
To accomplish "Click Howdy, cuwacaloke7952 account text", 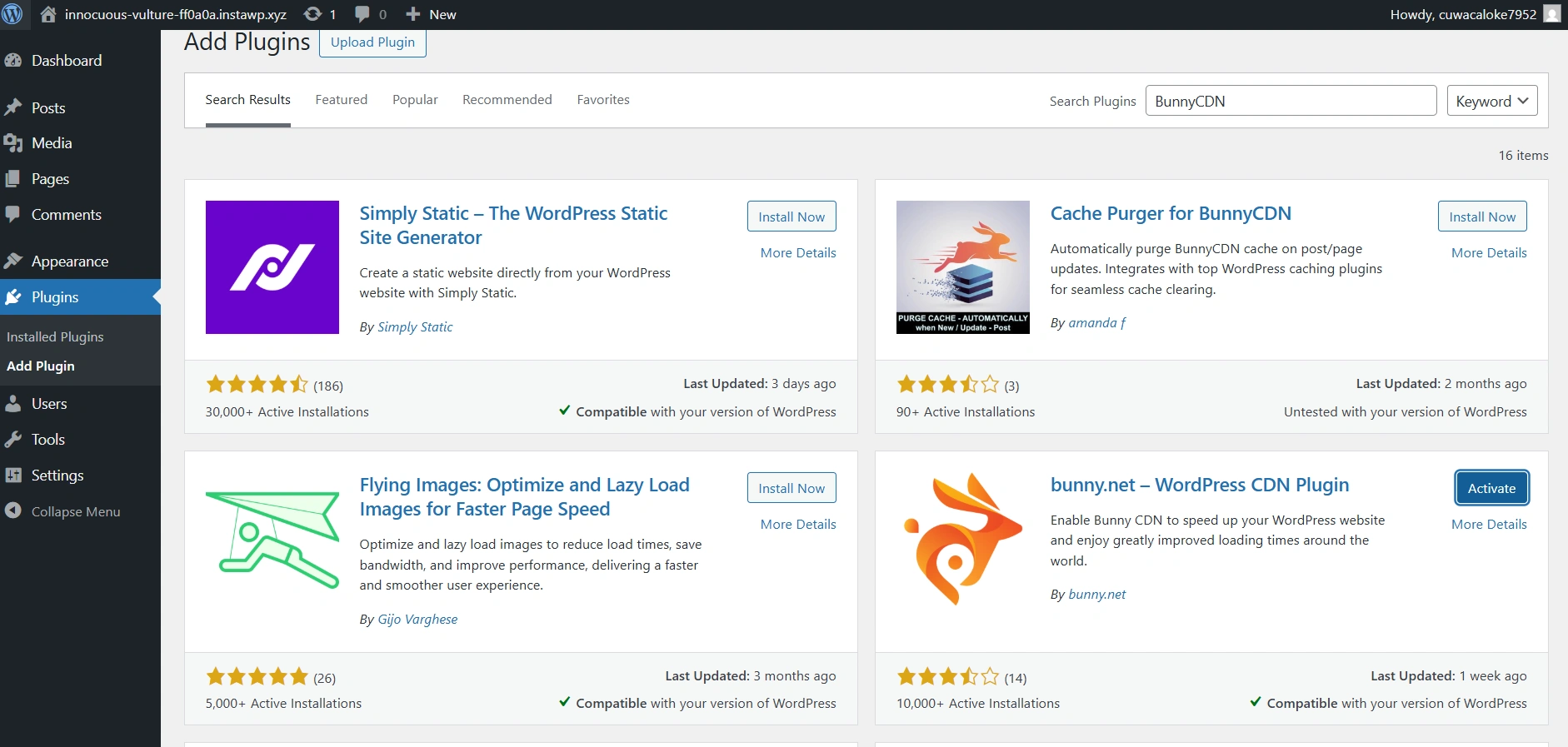I will 1463,14.
